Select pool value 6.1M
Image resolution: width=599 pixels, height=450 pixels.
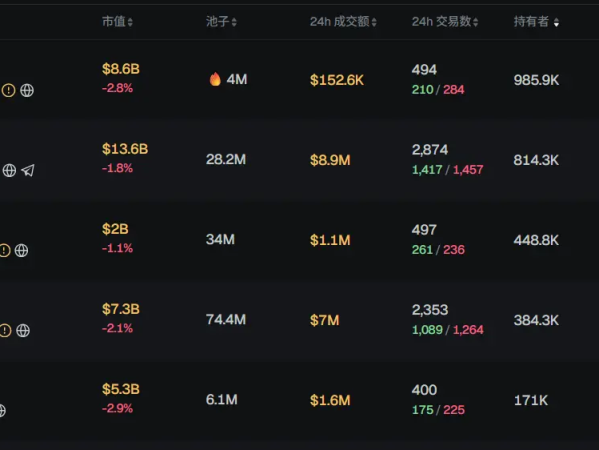coord(222,400)
